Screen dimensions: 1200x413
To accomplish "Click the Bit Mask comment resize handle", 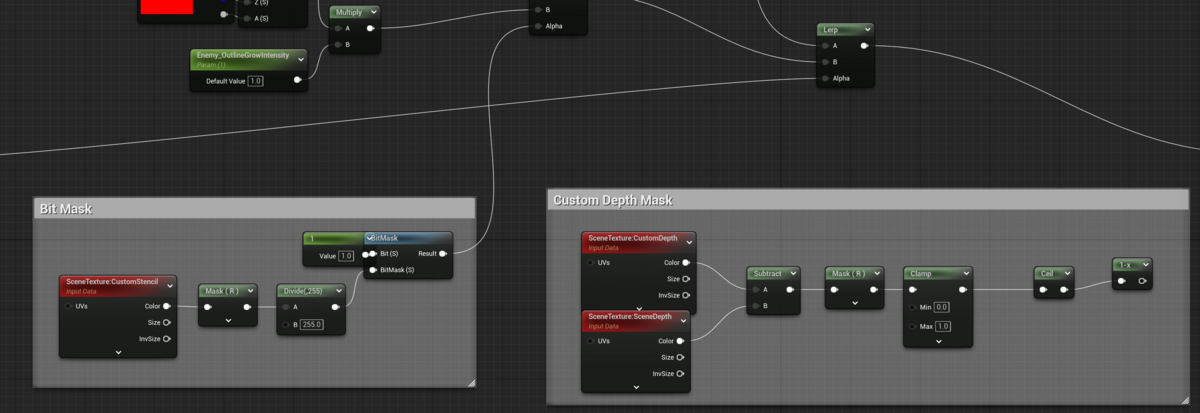I will click(x=470, y=381).
